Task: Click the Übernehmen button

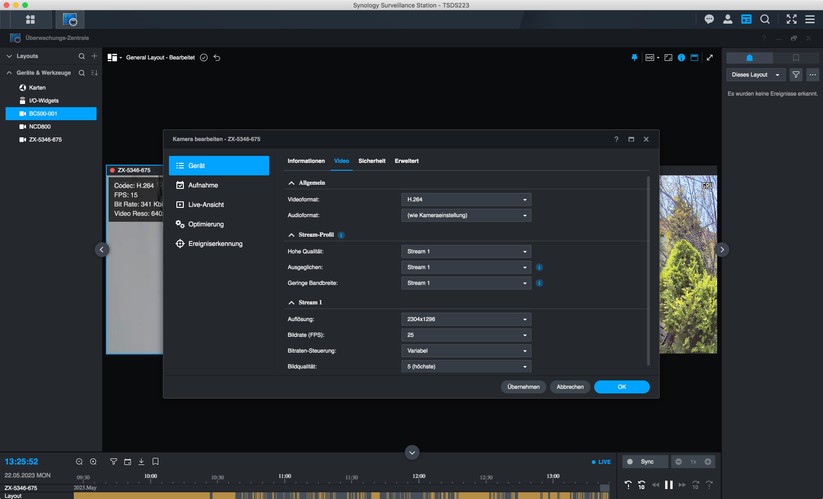Action: point(523,387)
